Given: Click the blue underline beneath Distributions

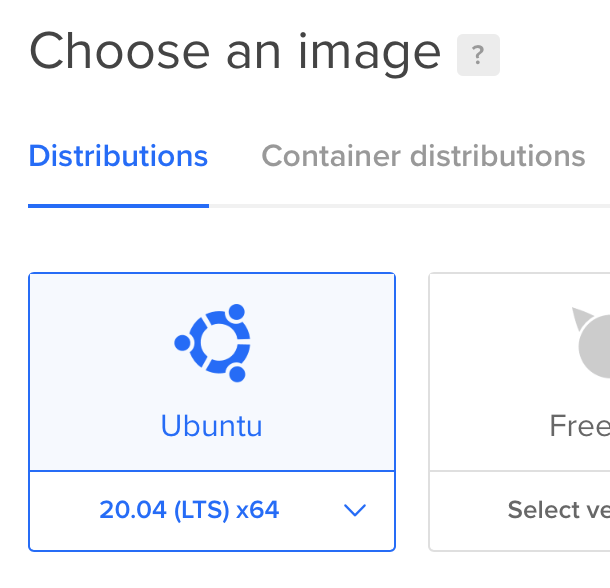Looking at the screenshot, I should coord(118,206).
